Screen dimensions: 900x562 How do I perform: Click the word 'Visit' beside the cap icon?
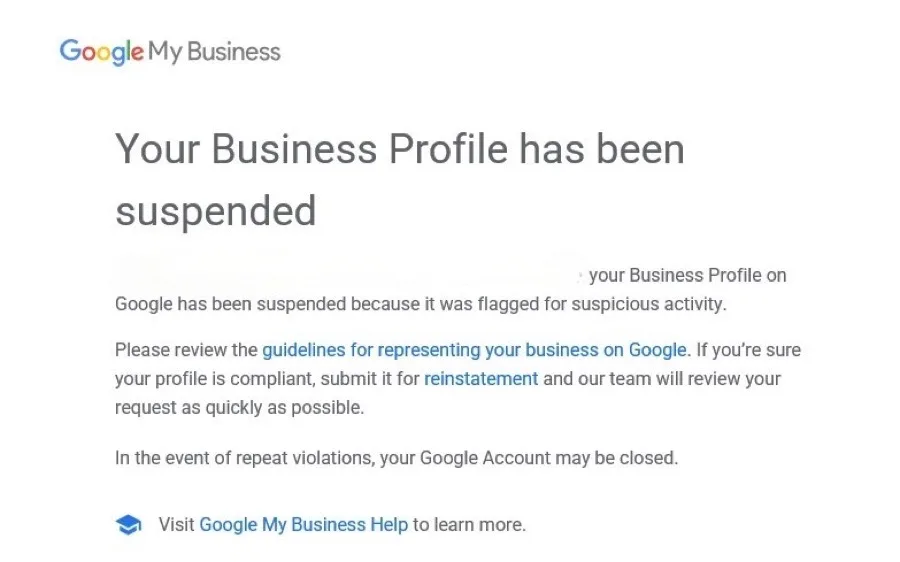click(176, 524)
